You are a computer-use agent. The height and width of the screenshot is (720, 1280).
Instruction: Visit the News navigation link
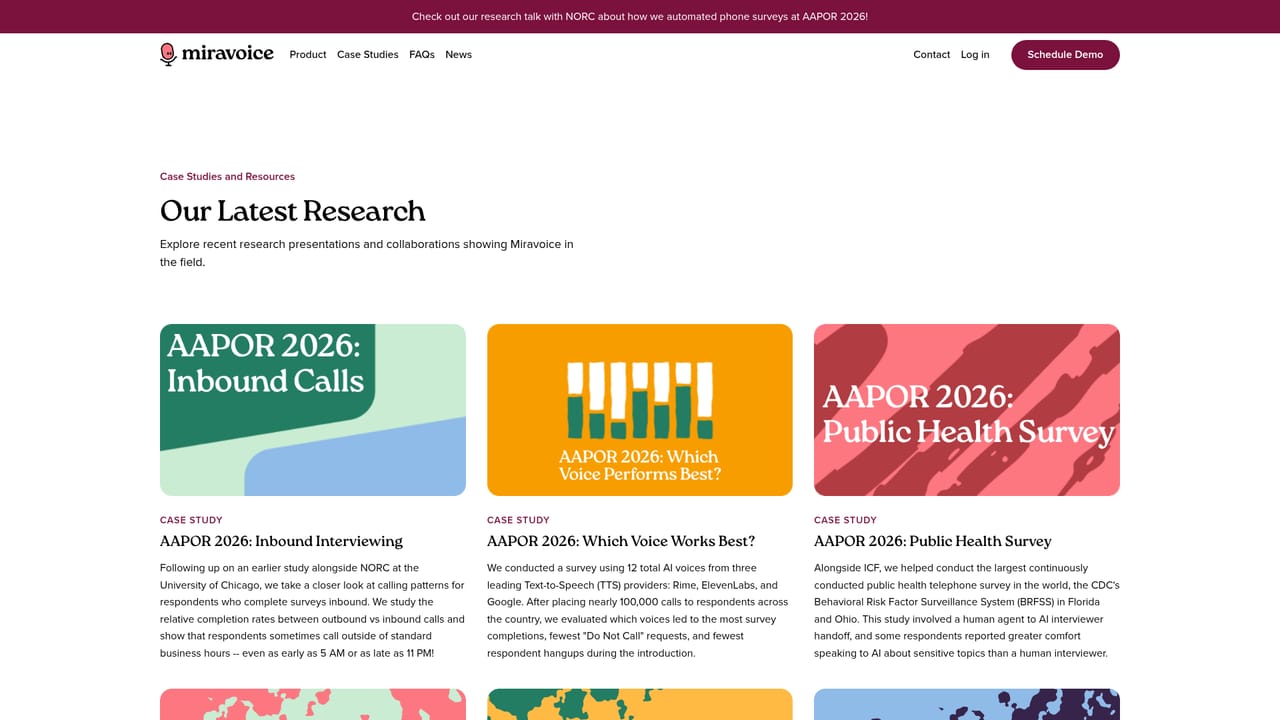[x=459, y=55]
